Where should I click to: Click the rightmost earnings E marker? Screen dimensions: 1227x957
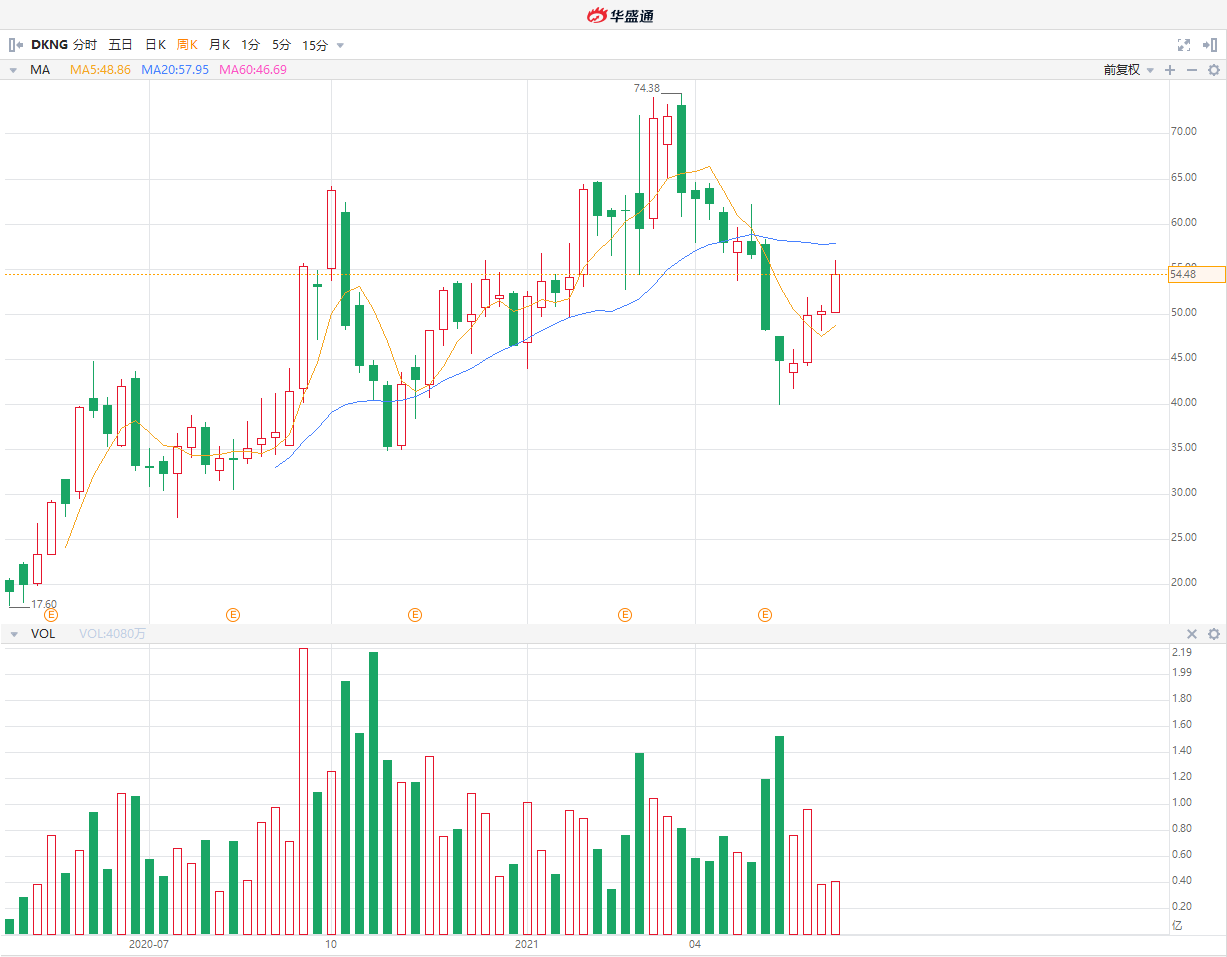click(765, 615)
